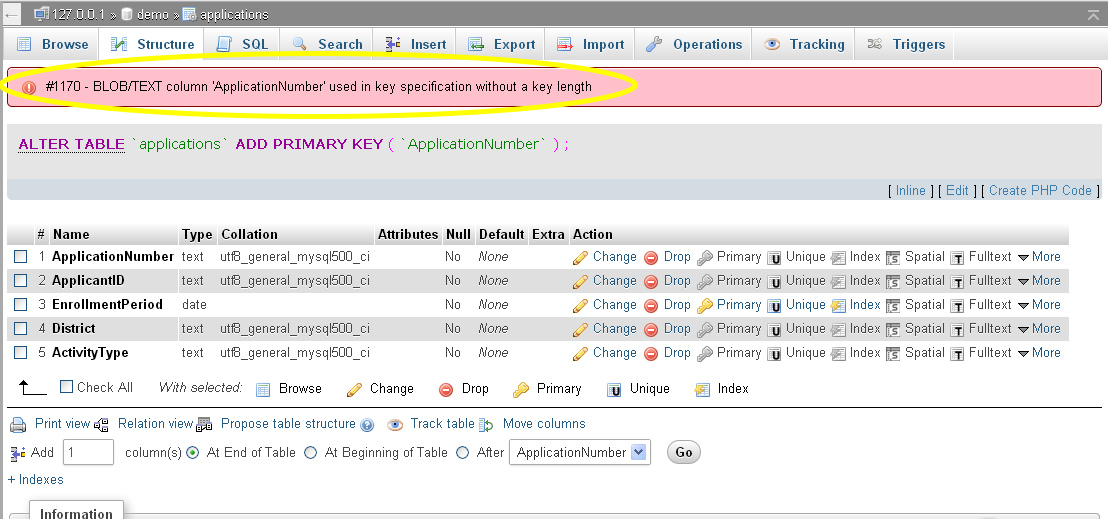Click the Edit link under the query
The image size is (1108, 519).
click(x=957, y=190)
